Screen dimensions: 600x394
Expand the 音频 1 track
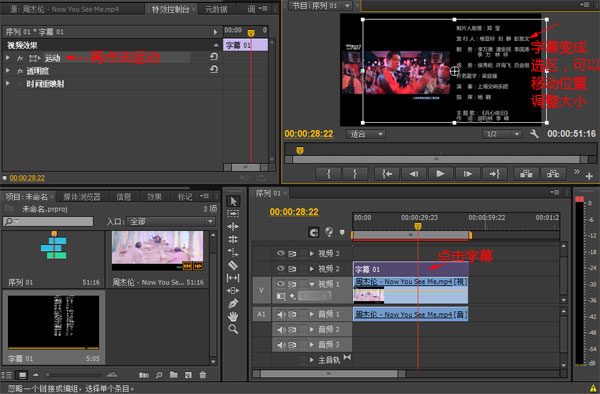pyautogui.click(x=312, y=314)
